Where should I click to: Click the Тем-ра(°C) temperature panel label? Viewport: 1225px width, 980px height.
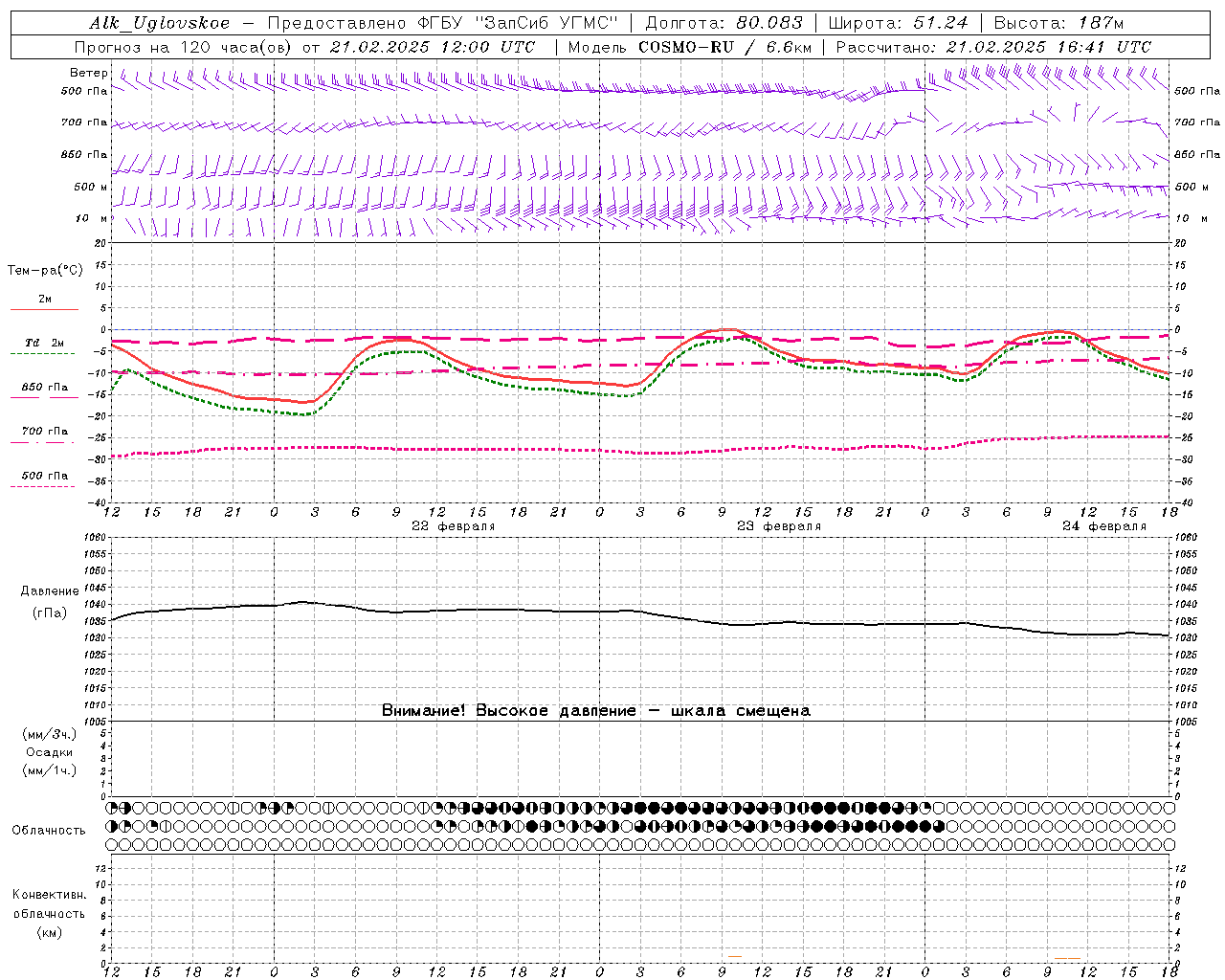[x=45, y=271]
